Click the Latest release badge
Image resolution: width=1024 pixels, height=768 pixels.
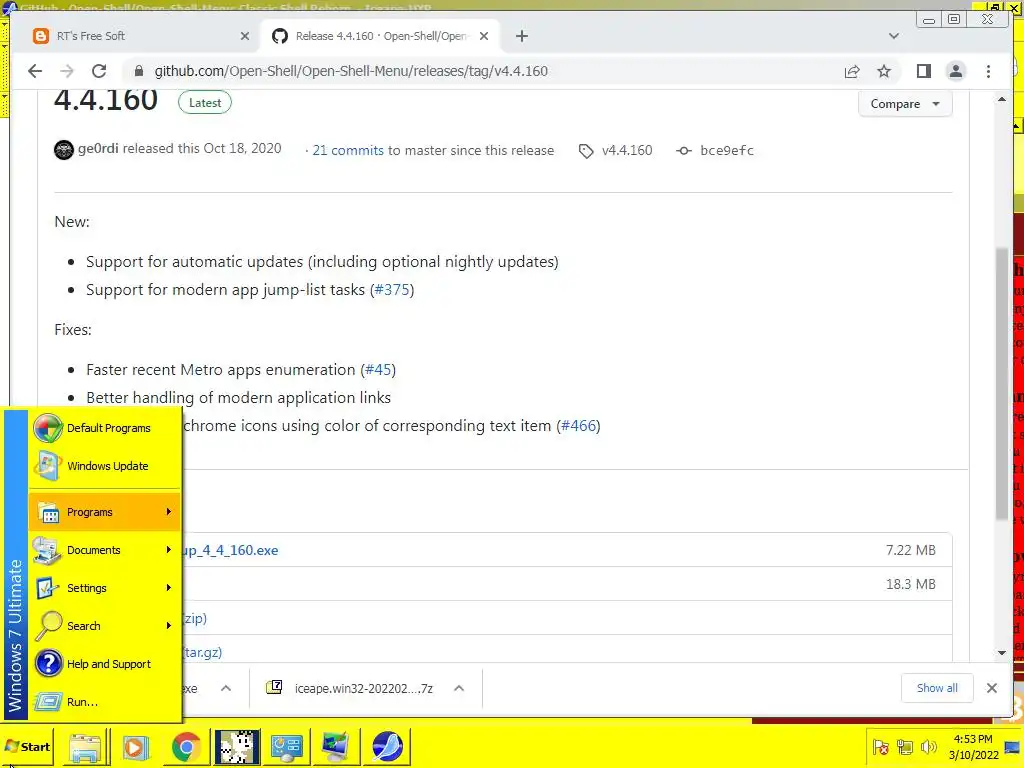click(204, 103)
